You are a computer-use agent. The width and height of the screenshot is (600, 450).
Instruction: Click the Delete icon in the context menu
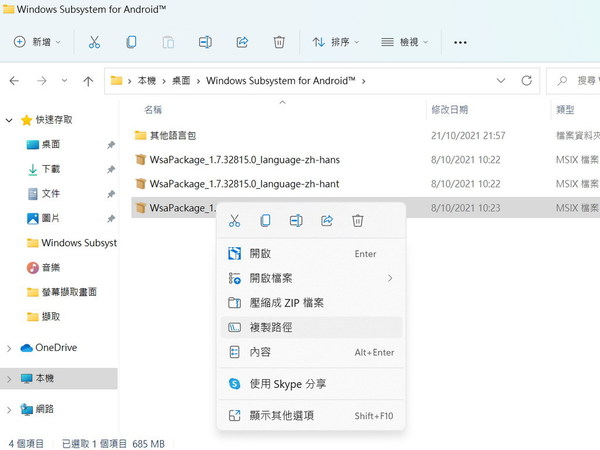point(357,221)
